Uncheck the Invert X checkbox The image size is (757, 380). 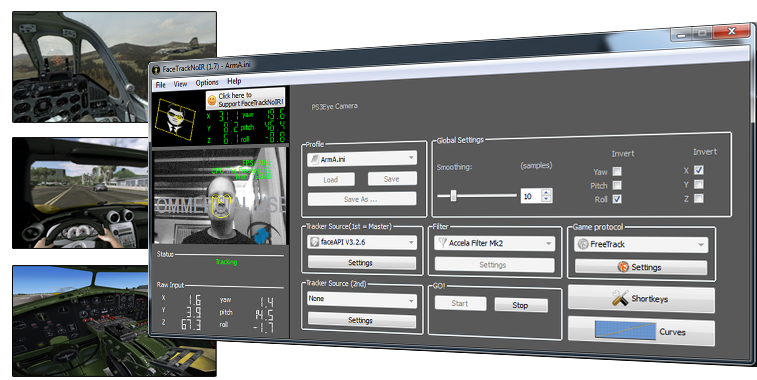(x=699, y=170)
